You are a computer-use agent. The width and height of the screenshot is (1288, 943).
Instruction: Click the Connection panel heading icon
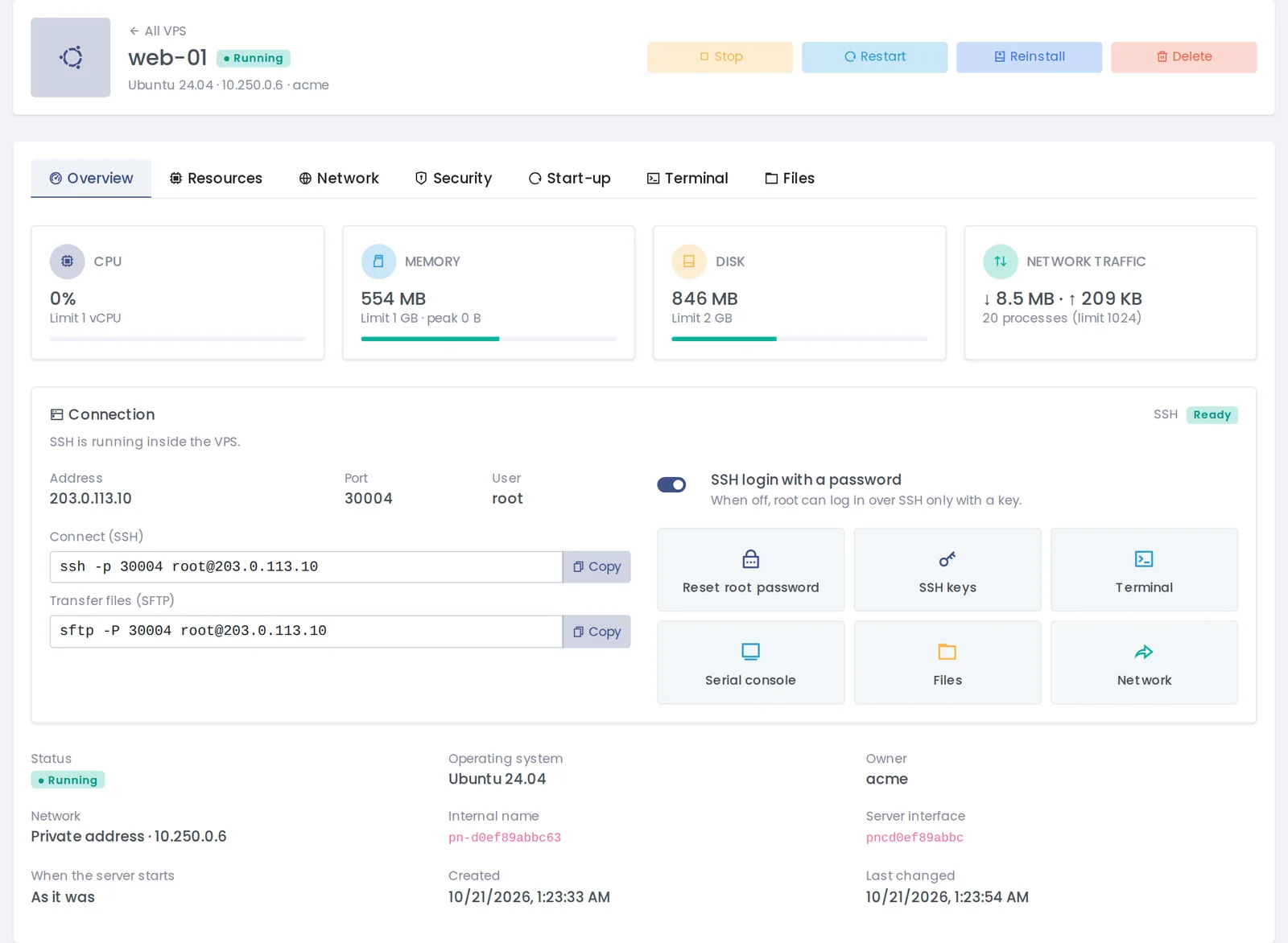pos(56,414)
